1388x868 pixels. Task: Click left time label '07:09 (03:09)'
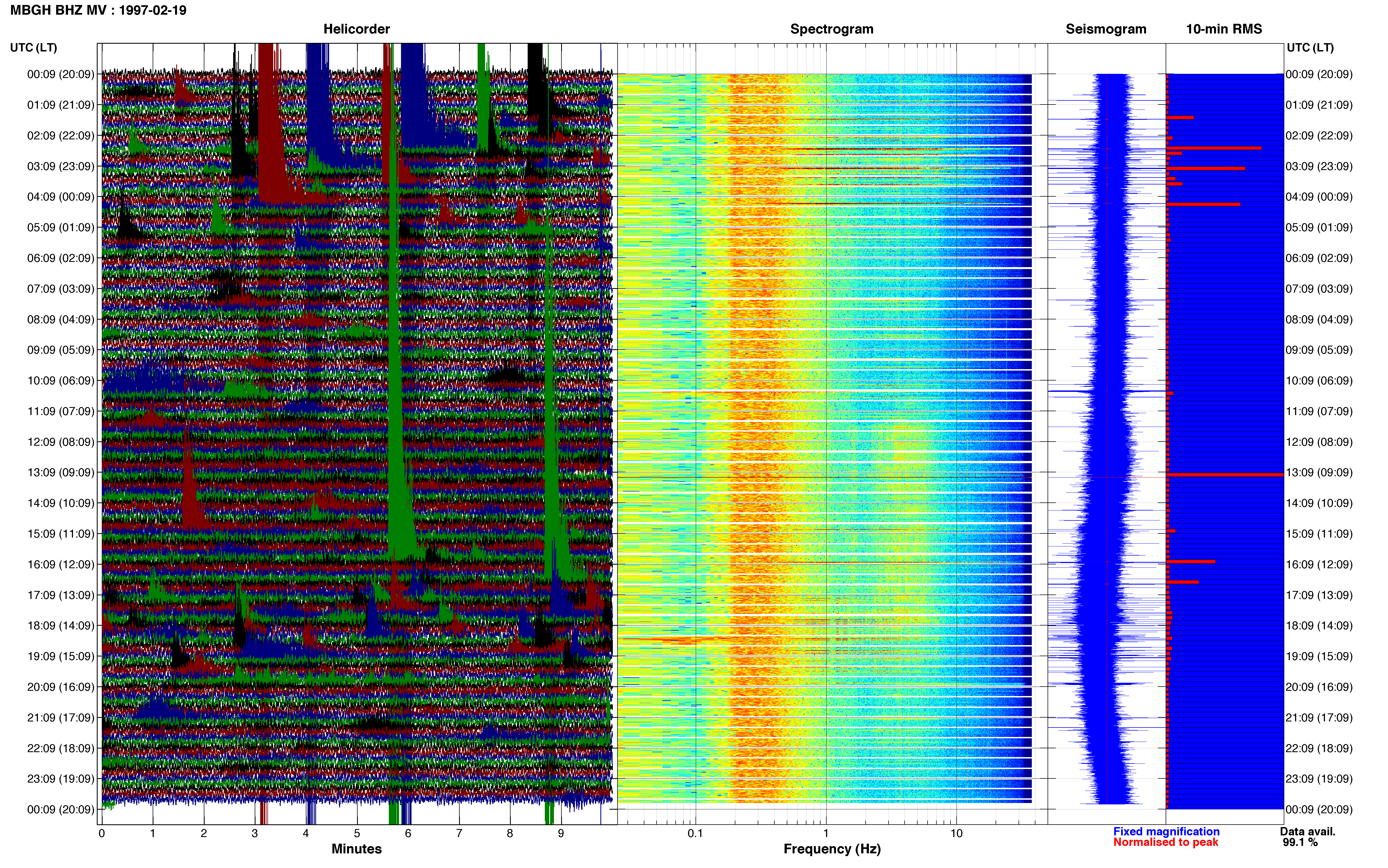click(x=61, y=289)
